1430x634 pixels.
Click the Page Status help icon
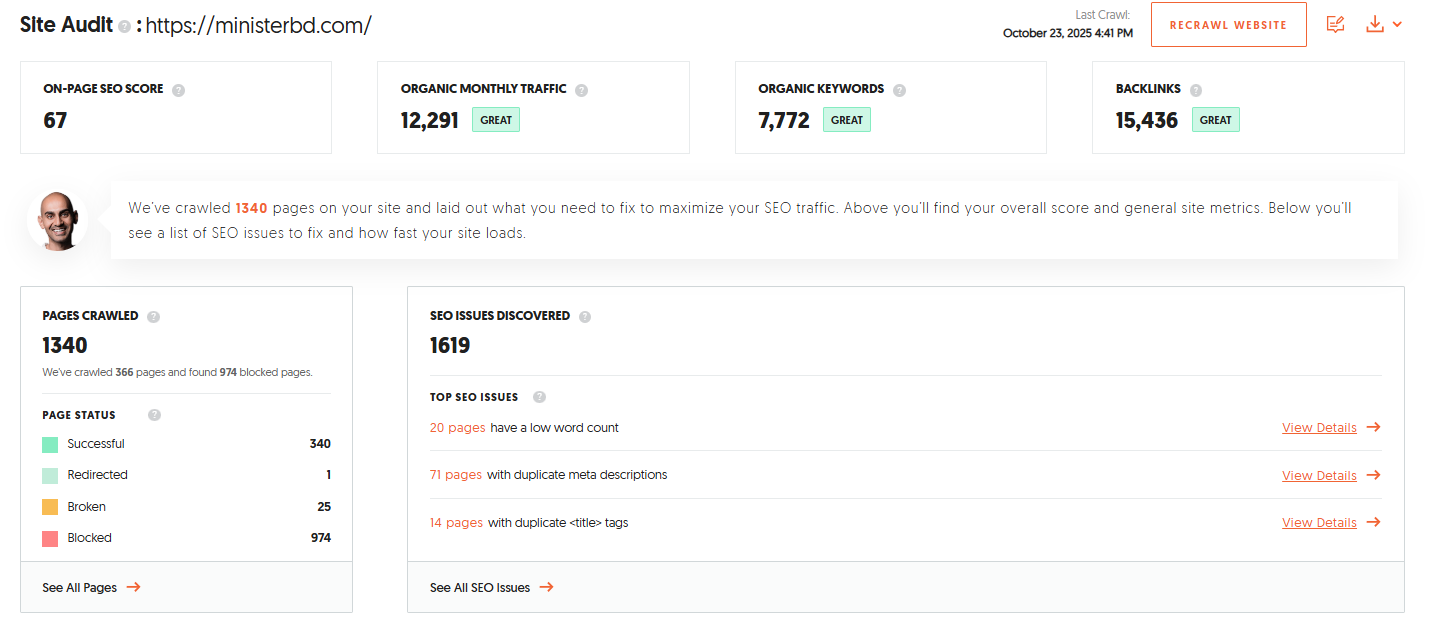point(154,415)
